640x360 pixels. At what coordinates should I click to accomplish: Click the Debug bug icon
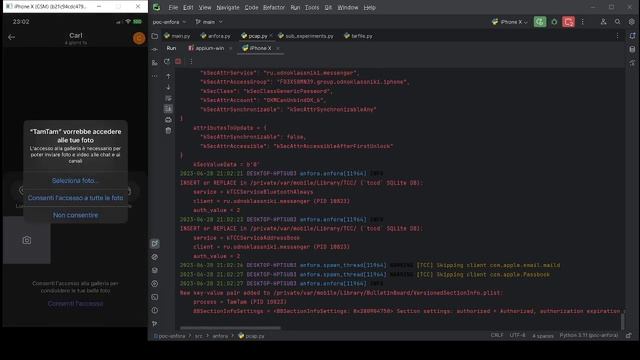pos(554,22)
